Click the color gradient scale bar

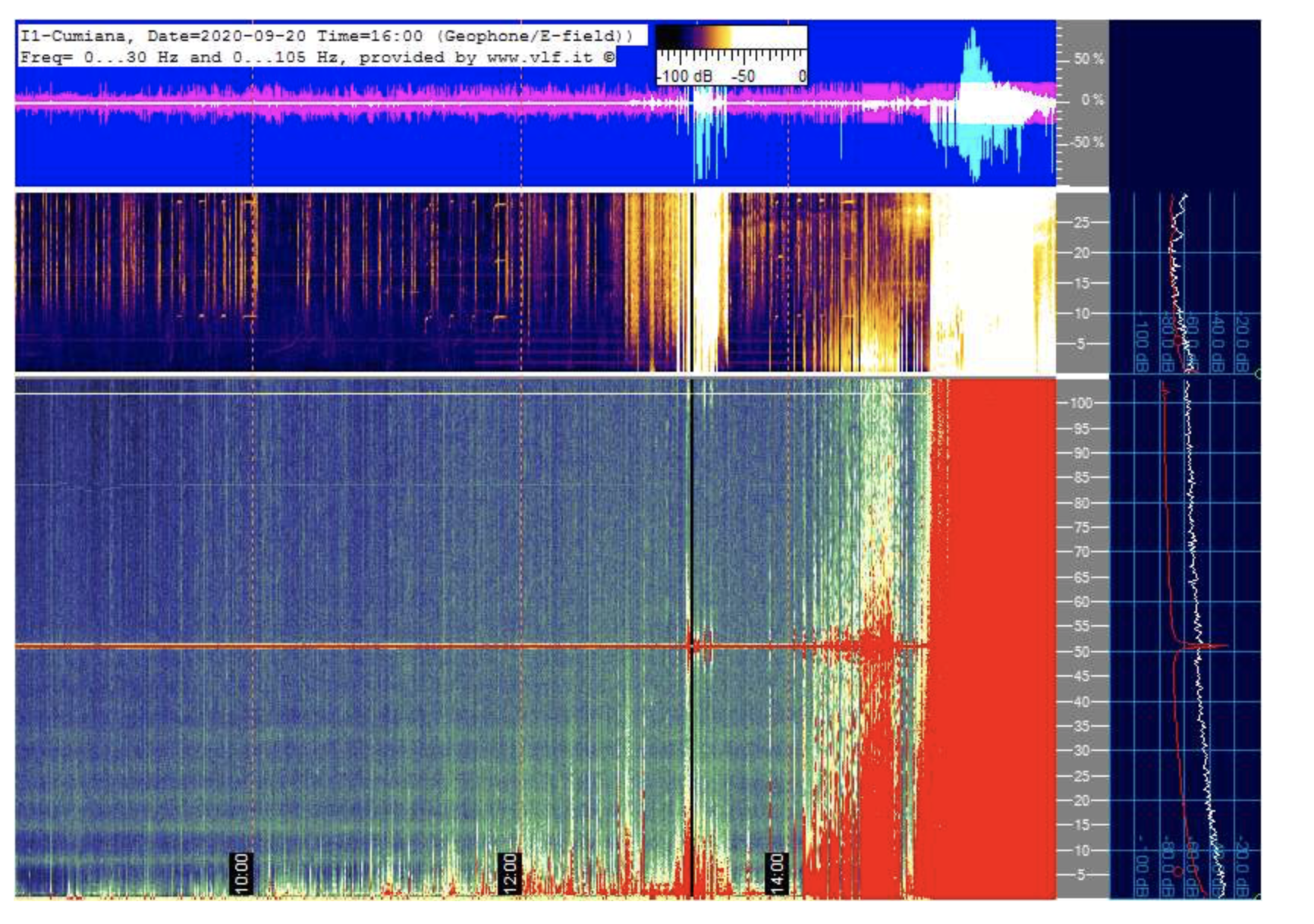(731, 37)
